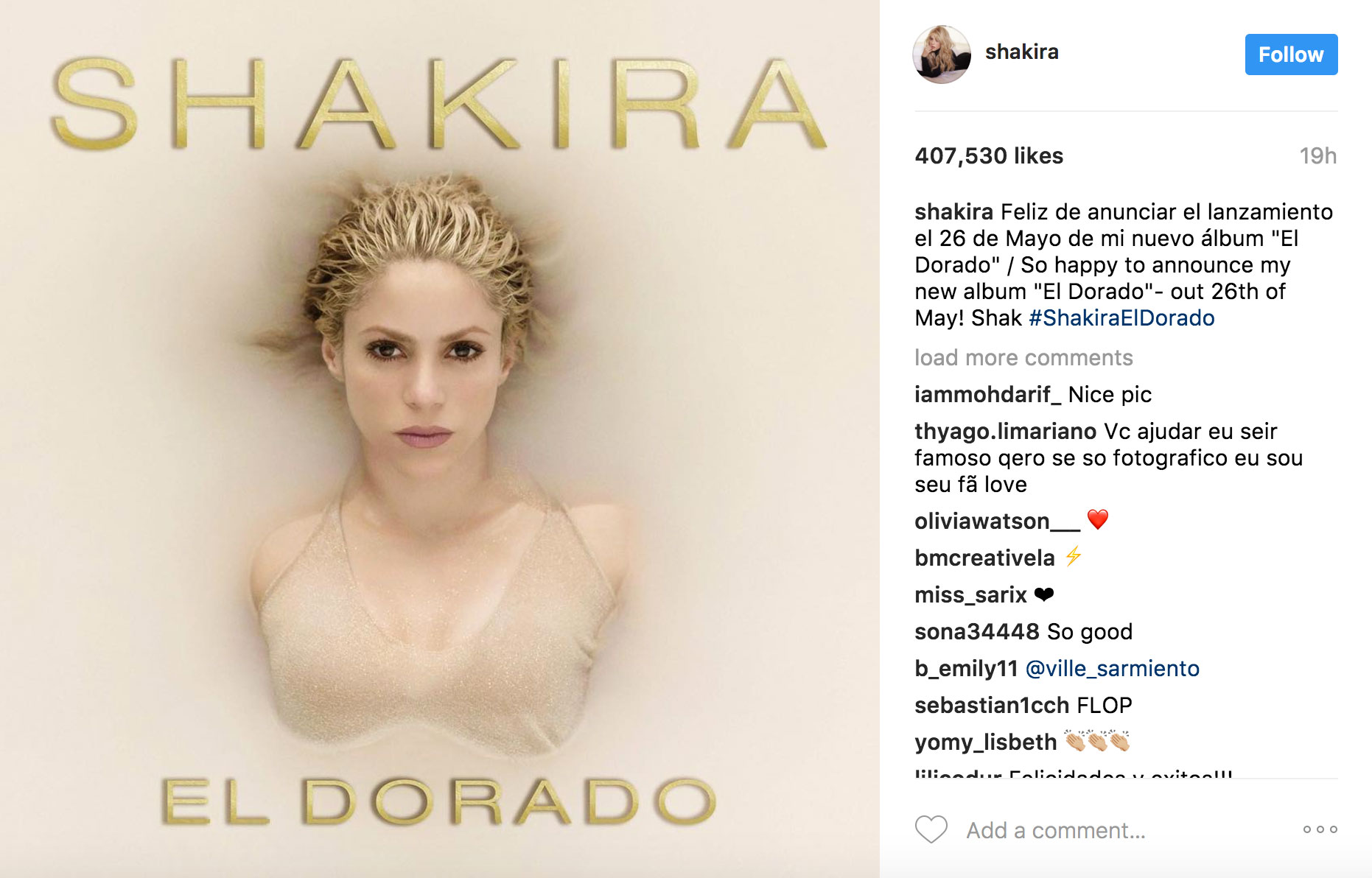Select the shakira username in the caption
This screenshot has width=1372, height=878.
point(953,212)
